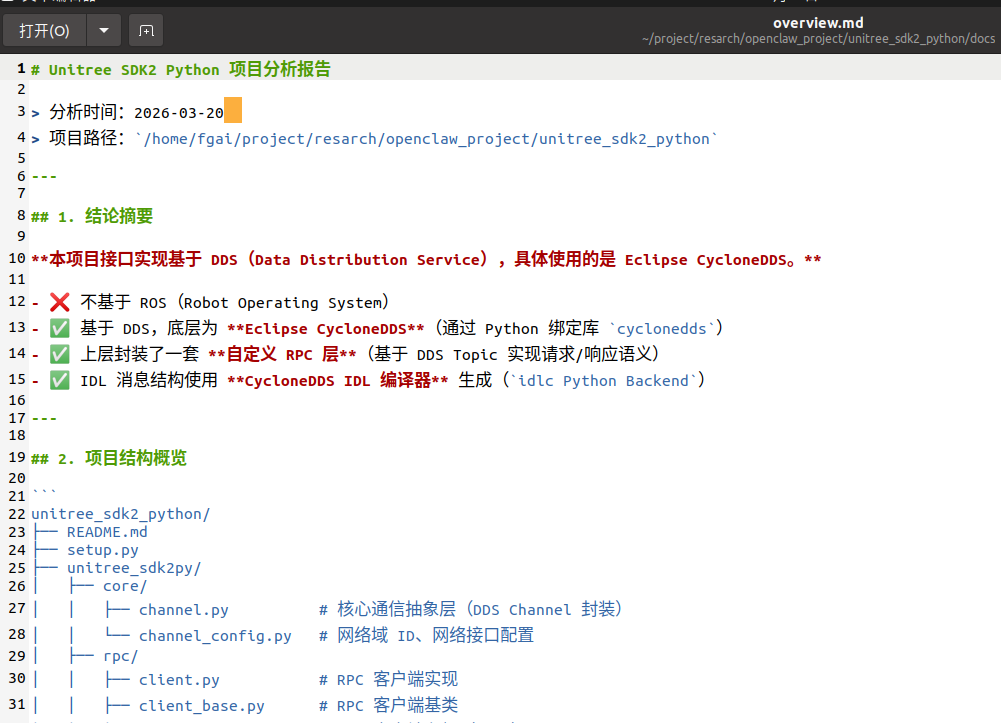This screenshot has height=723, width=1001.
Task: Click the file path under the overview.md title
Action: 818,39
